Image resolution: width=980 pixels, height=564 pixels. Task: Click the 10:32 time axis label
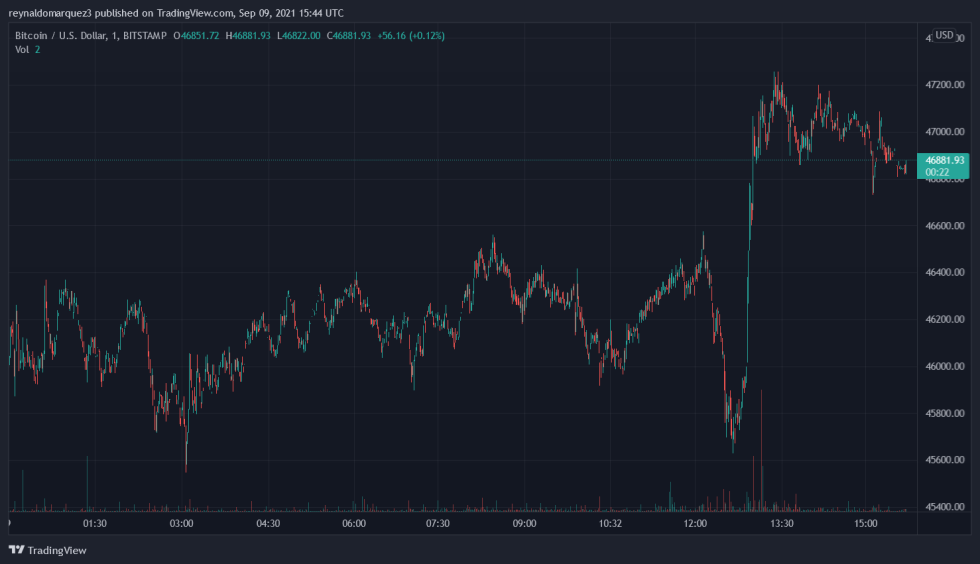pos(610,523)
